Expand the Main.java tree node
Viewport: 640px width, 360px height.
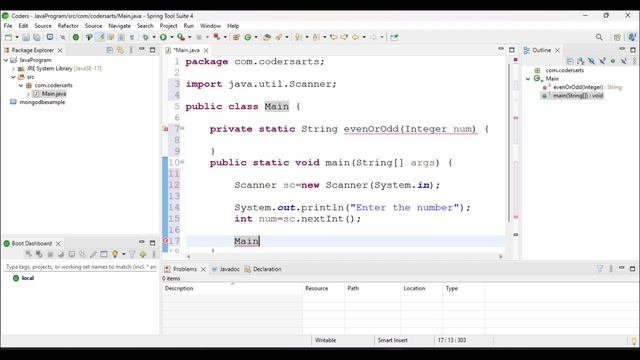pyautogui.click(x=28, y=94)
